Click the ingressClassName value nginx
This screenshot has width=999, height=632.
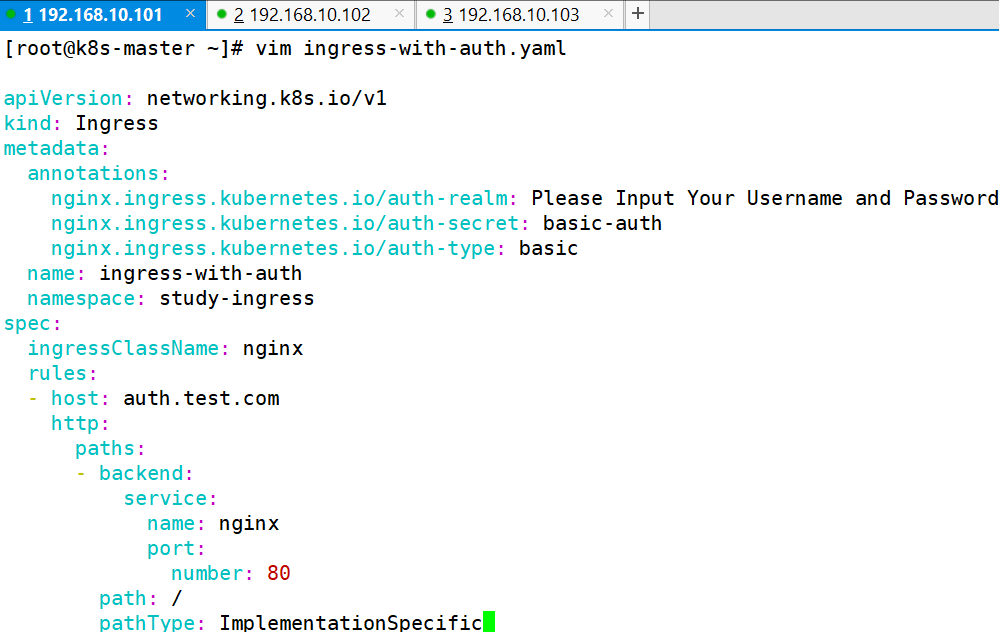(273, 348)
